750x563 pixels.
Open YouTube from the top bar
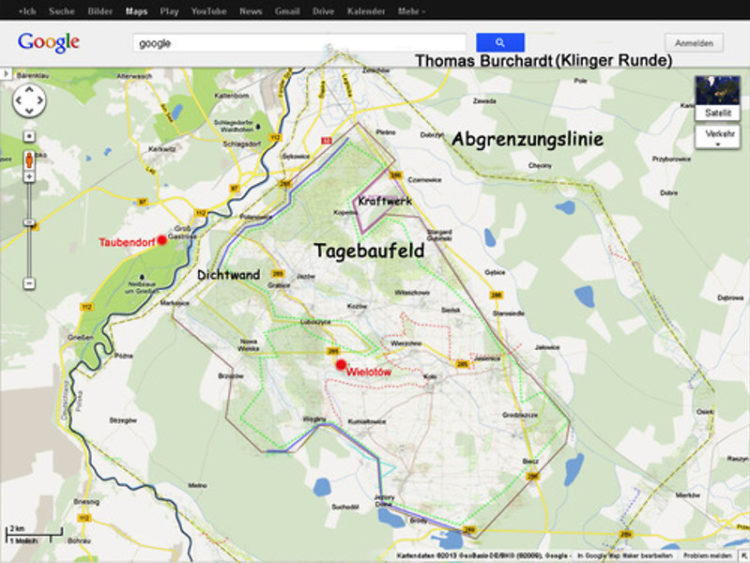pyautogui.click(x=209, y=11)
